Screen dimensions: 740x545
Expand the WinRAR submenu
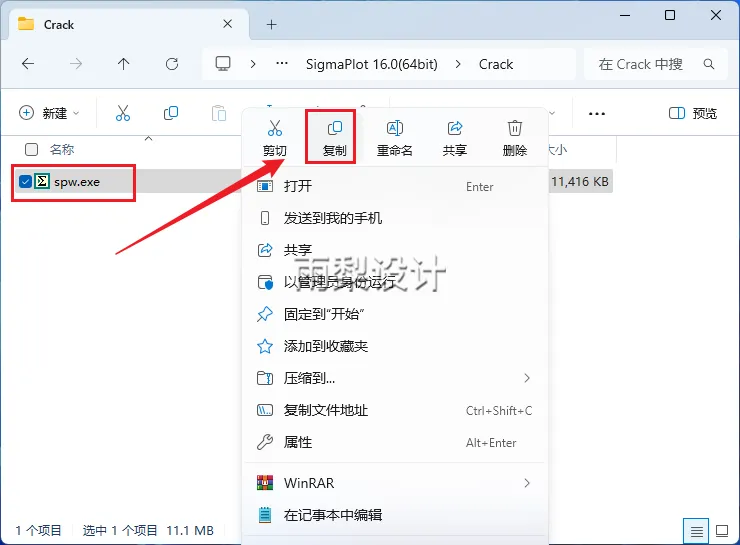coord(527,483)
